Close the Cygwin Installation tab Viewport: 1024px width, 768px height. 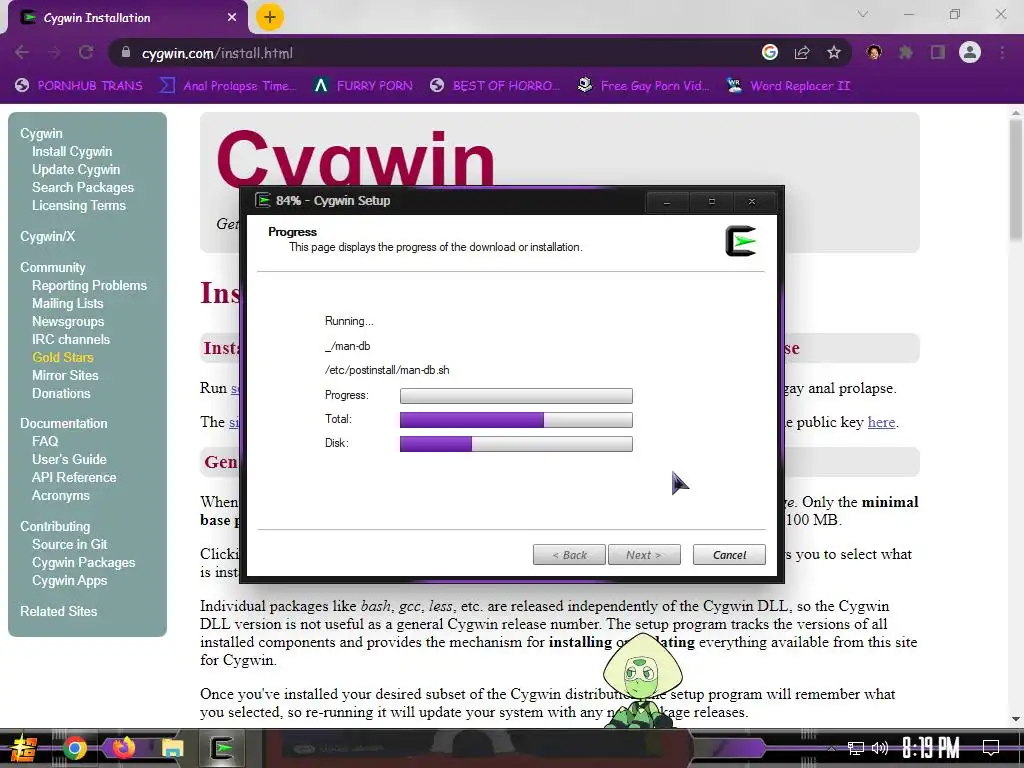(x=232, y=18)
